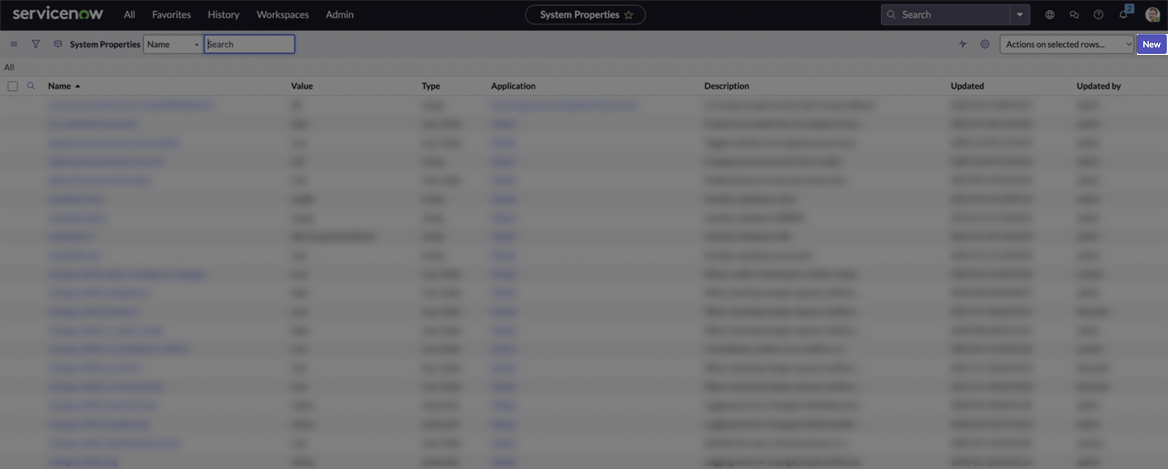Sort by the Updated column header
Screen dimensions: 1168x469
click(967, 86)
